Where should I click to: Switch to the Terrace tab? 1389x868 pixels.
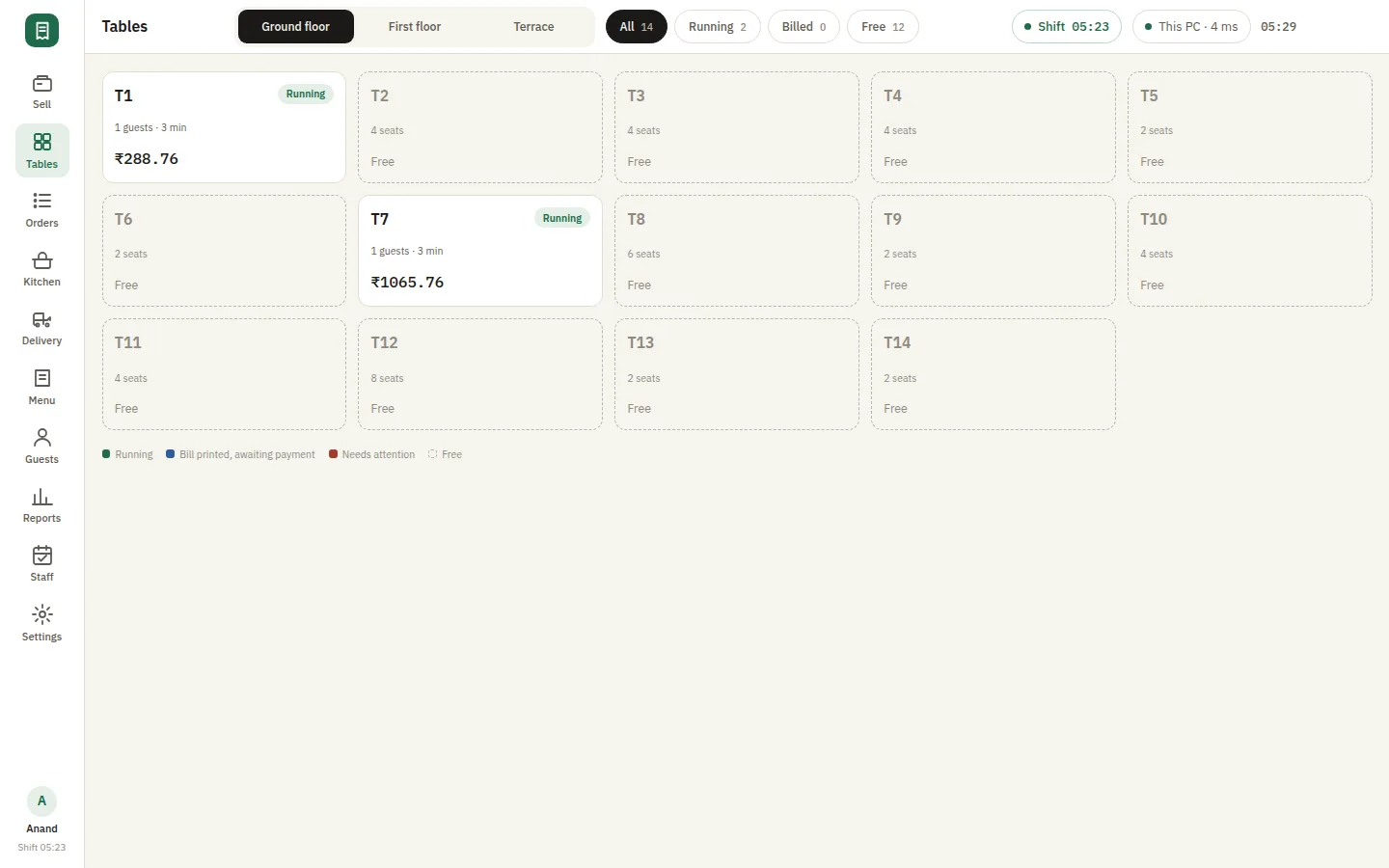click(533, 27)
